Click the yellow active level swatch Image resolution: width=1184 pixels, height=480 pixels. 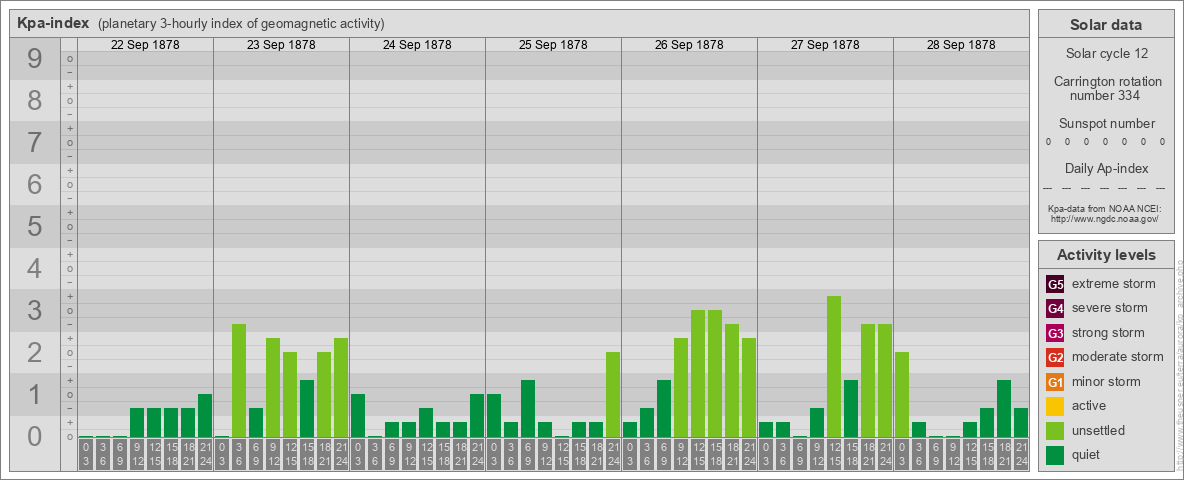(x=1055, y=406)
